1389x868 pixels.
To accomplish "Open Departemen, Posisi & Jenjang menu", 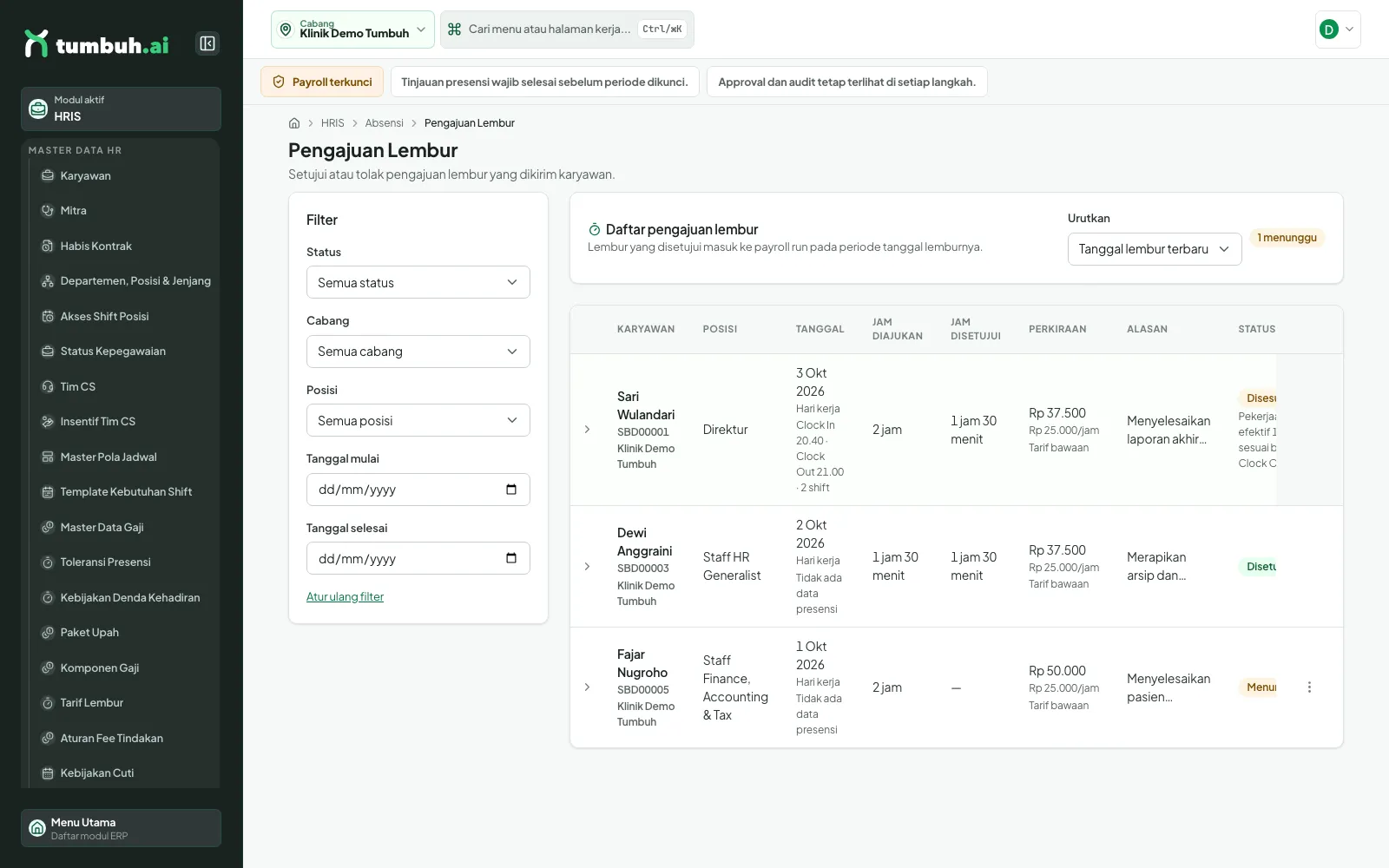I will [127, 281].
